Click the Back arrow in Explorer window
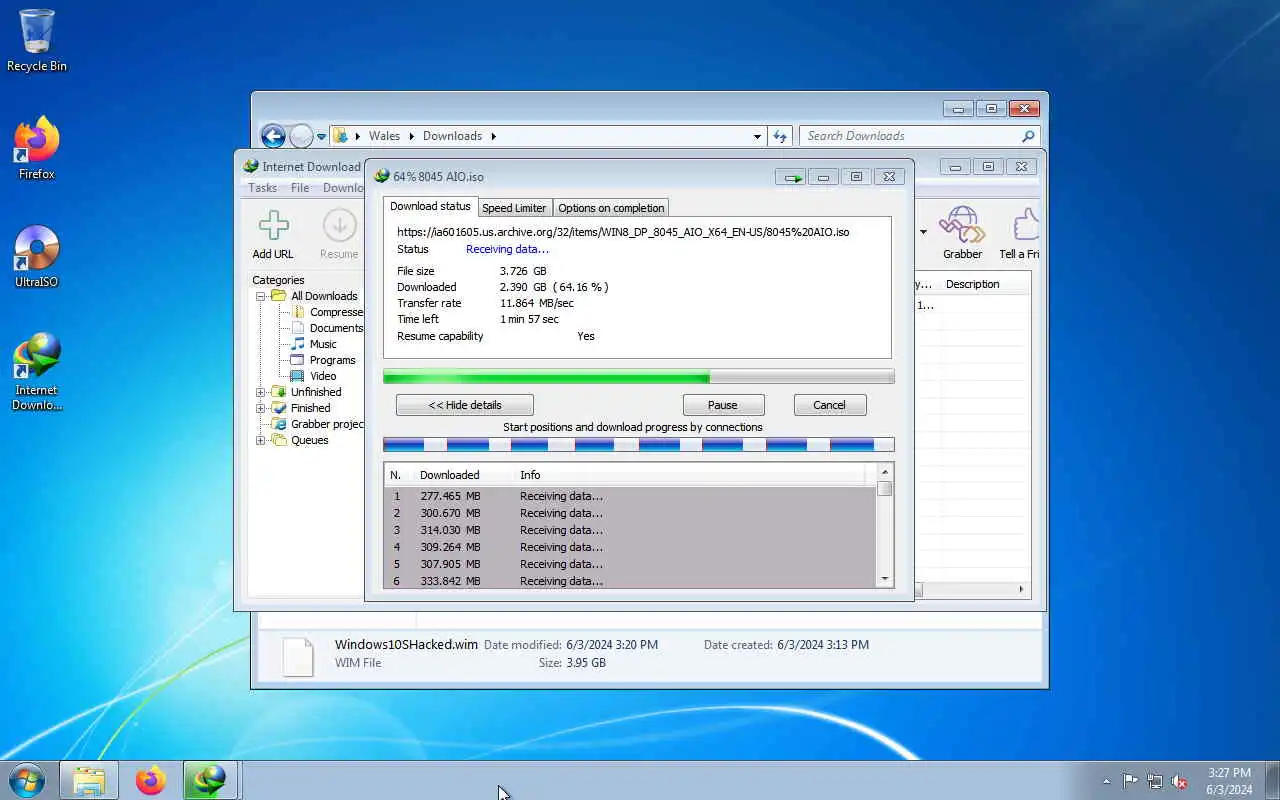Viewport: 1280px width, 800px height. coord(273,136)
